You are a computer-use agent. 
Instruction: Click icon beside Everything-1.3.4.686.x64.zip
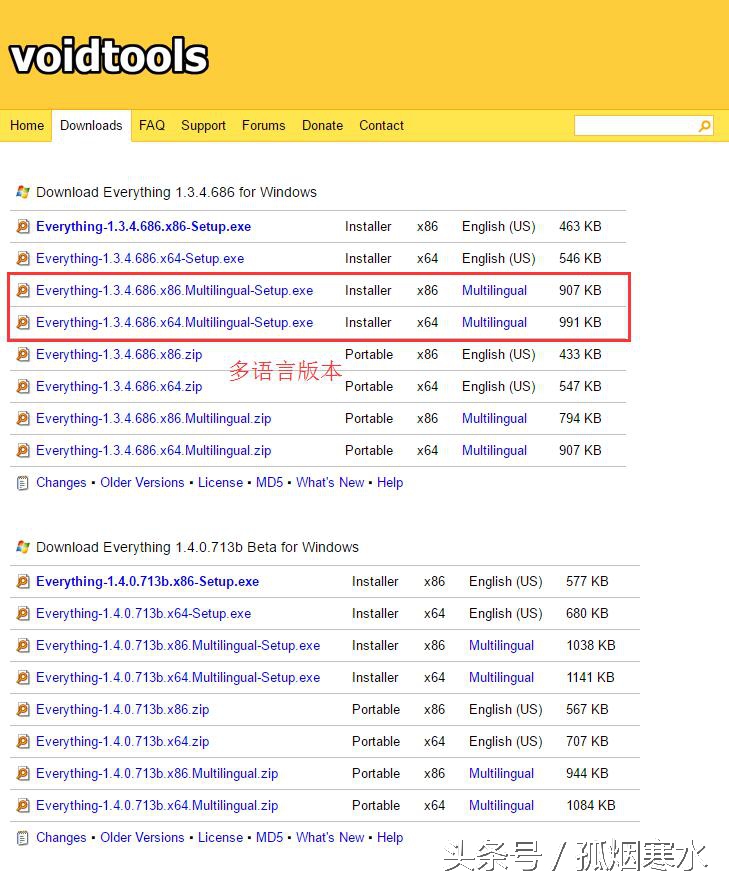[x=23, y=387]
